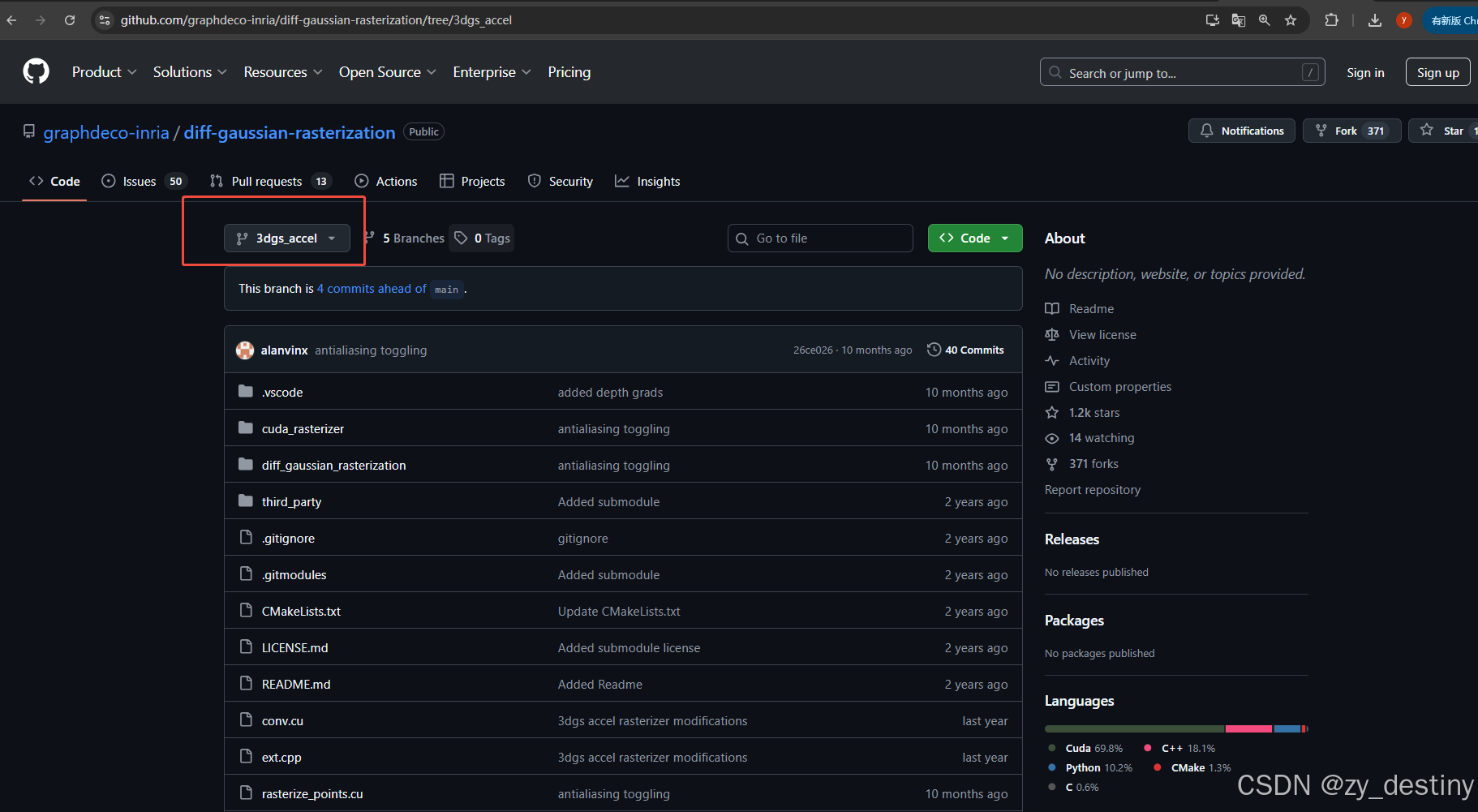Open the Chrome profile avatar
This screenshot has height=812, width=1478.
pos(1404,20)
